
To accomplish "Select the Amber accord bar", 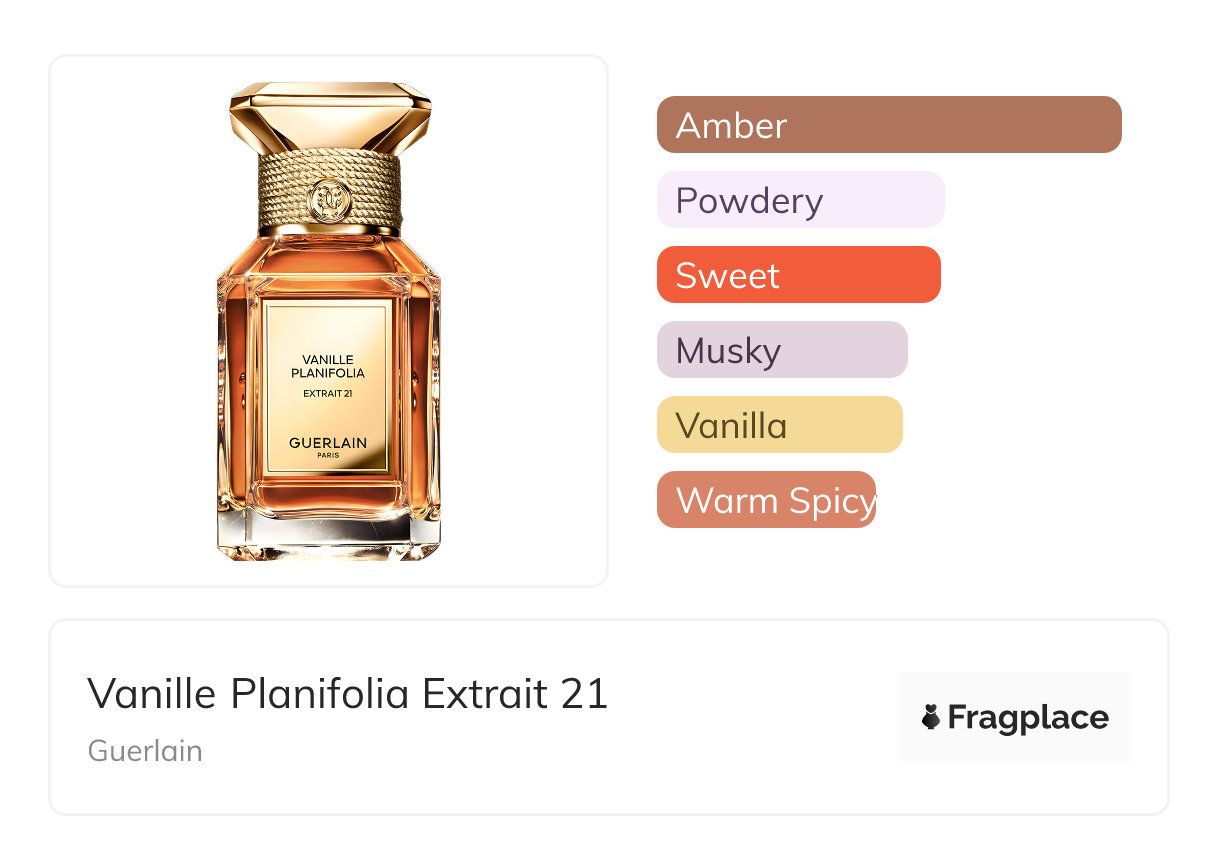I will [889, 125].
